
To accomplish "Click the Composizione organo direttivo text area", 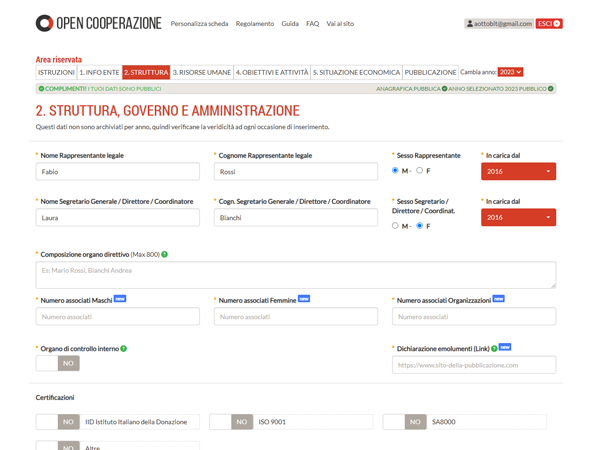I will [x=296, y=275].
